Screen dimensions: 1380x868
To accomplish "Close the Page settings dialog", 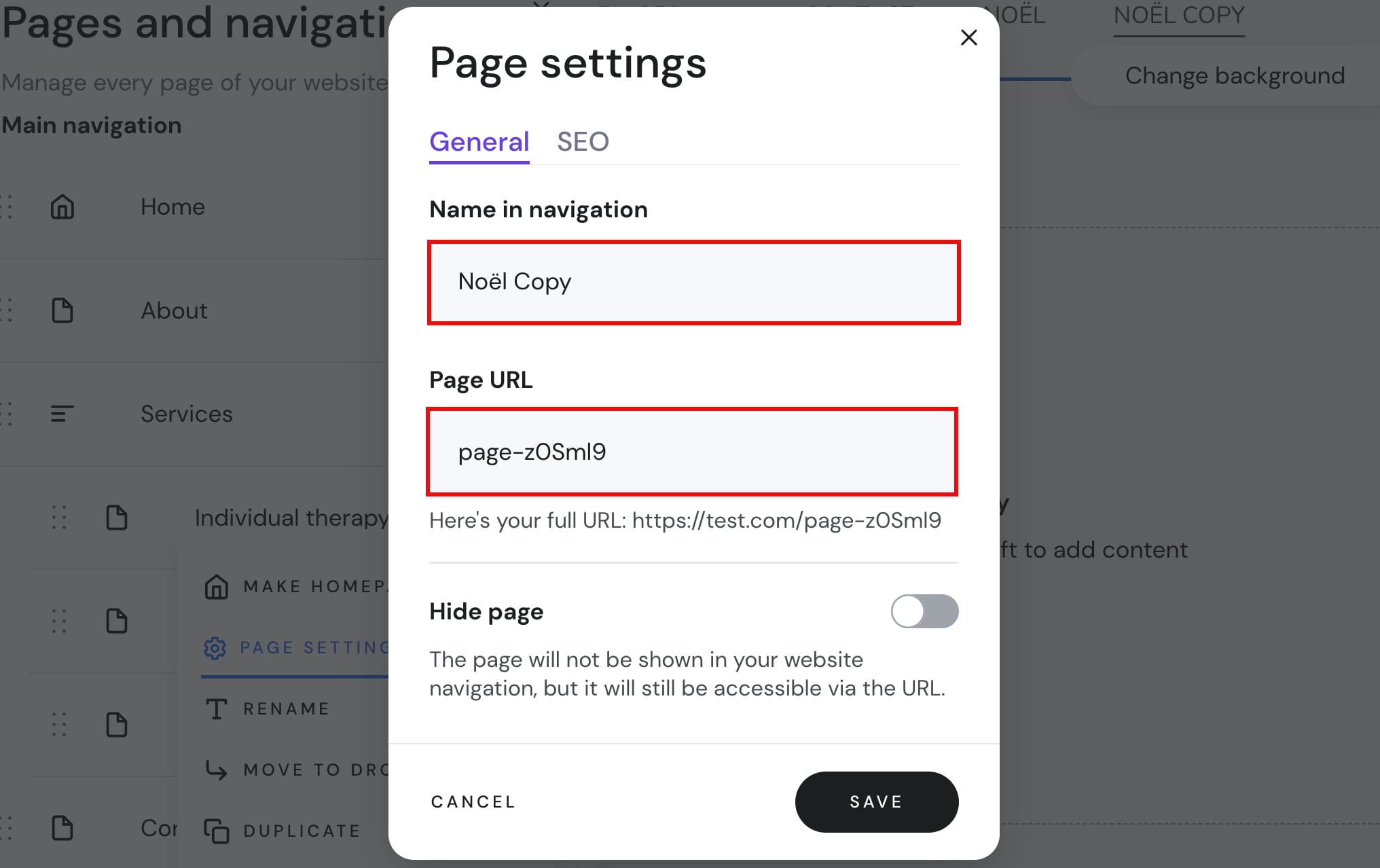I will coord(968,38).
